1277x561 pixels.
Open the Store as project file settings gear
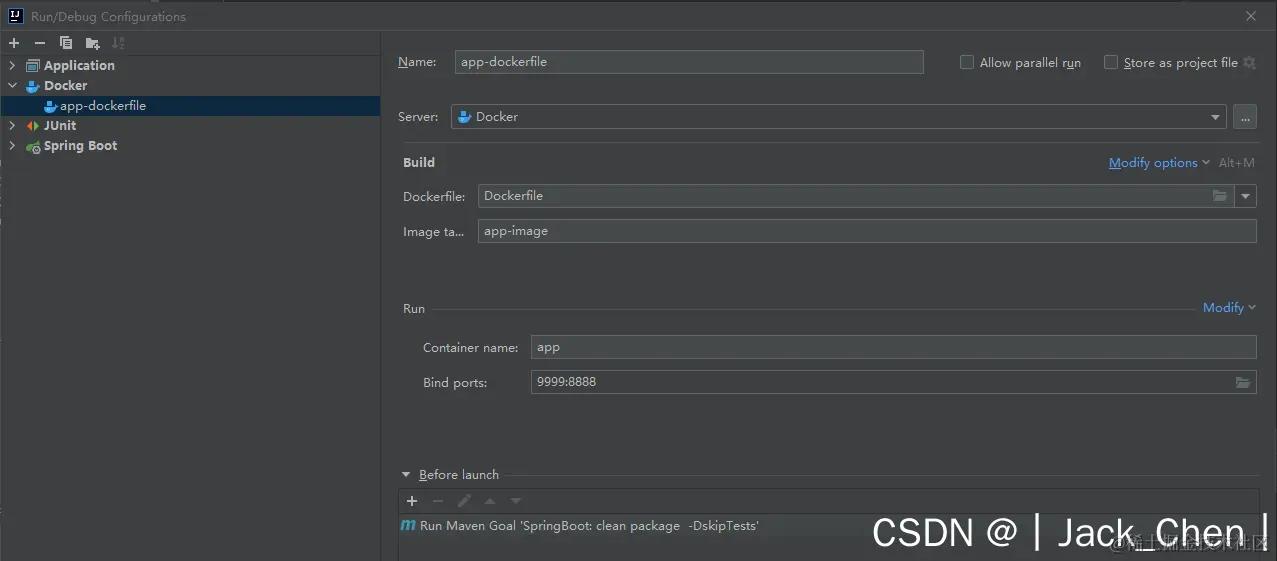pyautogui.click(x=1249, y=62)
